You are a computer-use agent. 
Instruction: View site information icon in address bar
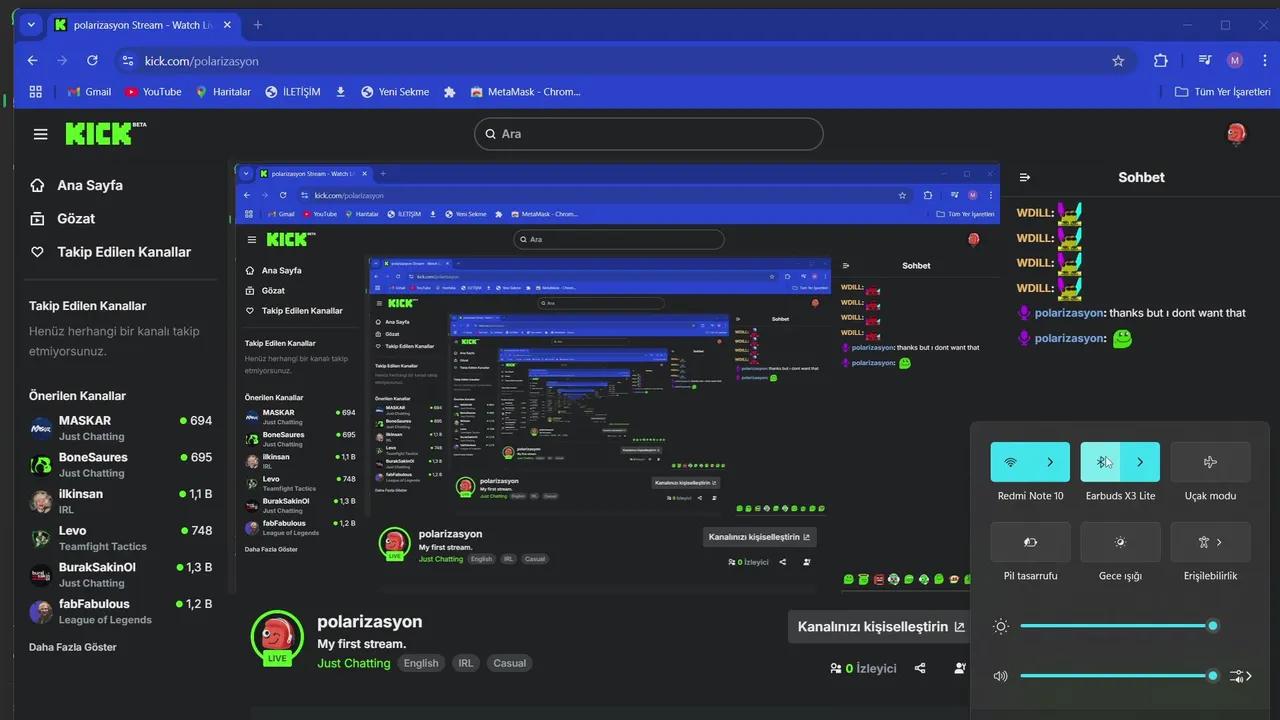[127, 61]
